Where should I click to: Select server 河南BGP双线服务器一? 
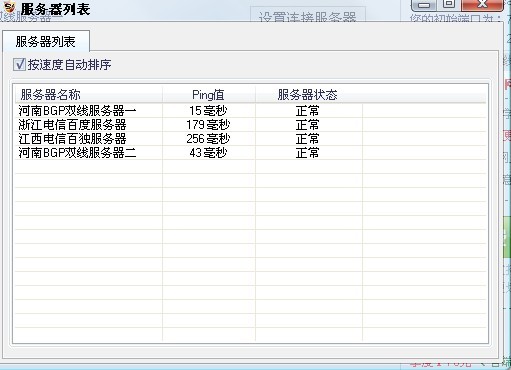[x=77, y=111]
